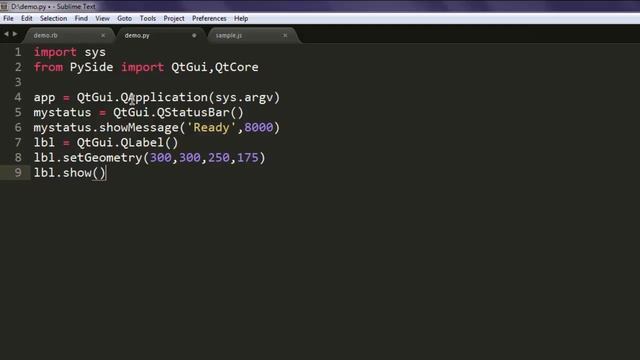Click 'lbl.show()' on line 9
640x360 pixels.
69,173
